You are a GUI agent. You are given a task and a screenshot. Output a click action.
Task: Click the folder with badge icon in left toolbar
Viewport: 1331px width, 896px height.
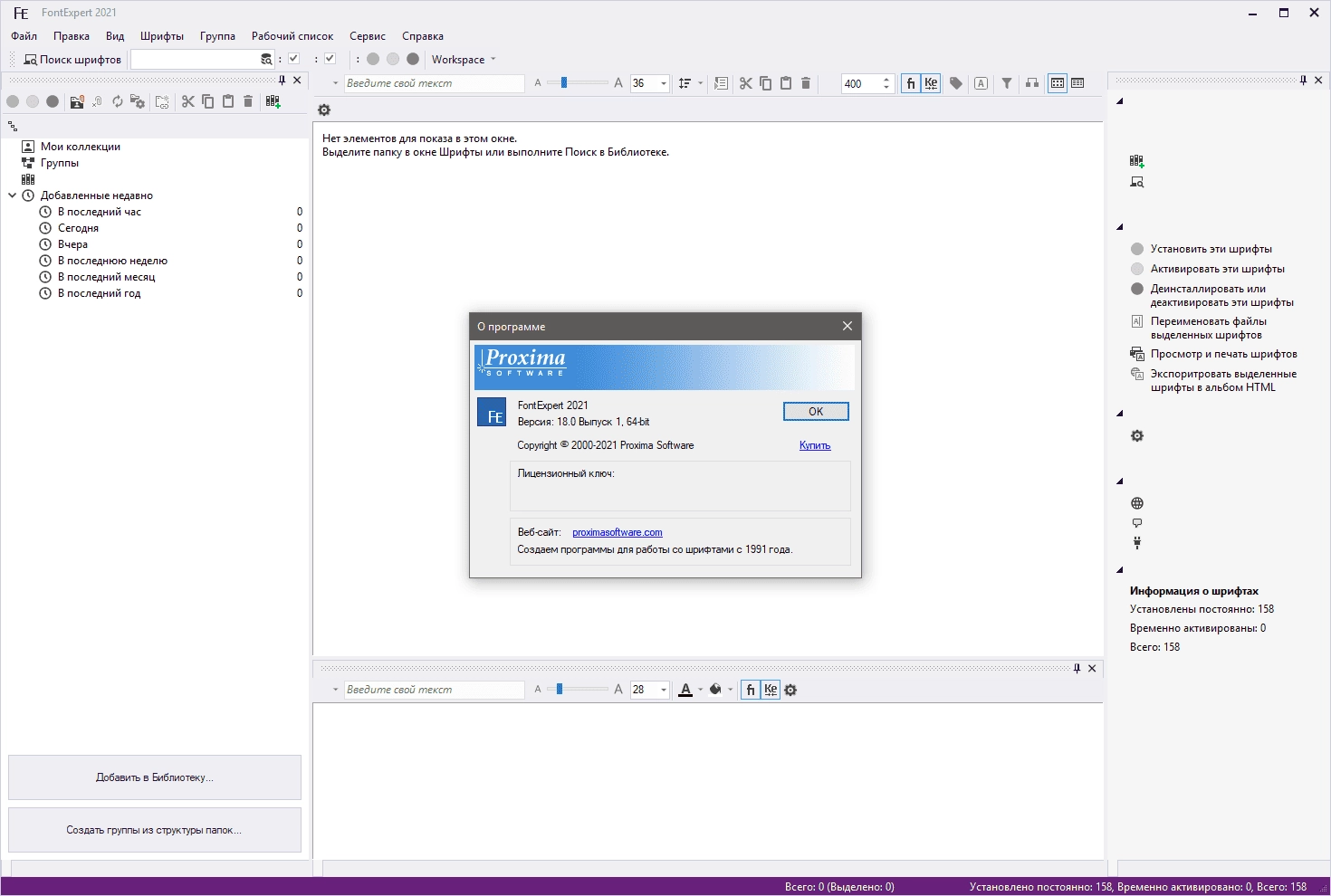click(77, 101)
